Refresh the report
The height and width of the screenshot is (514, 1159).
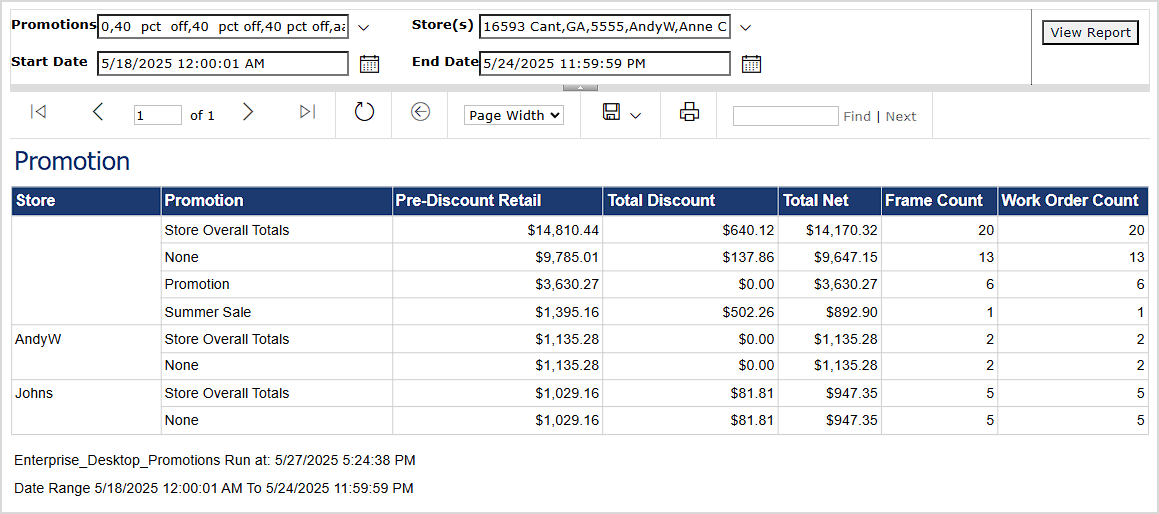coord(364,112)
